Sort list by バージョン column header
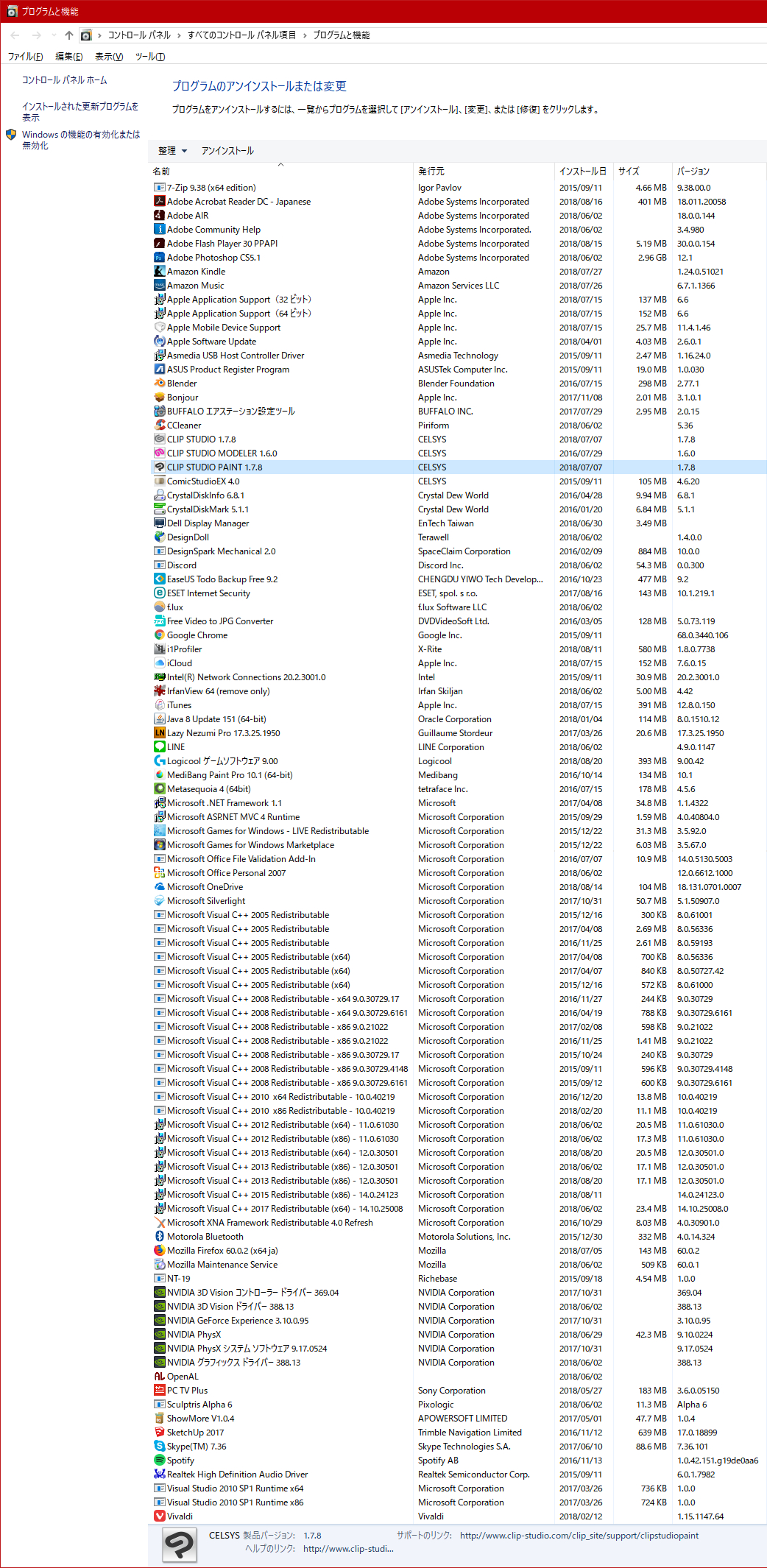 (719, 172)
